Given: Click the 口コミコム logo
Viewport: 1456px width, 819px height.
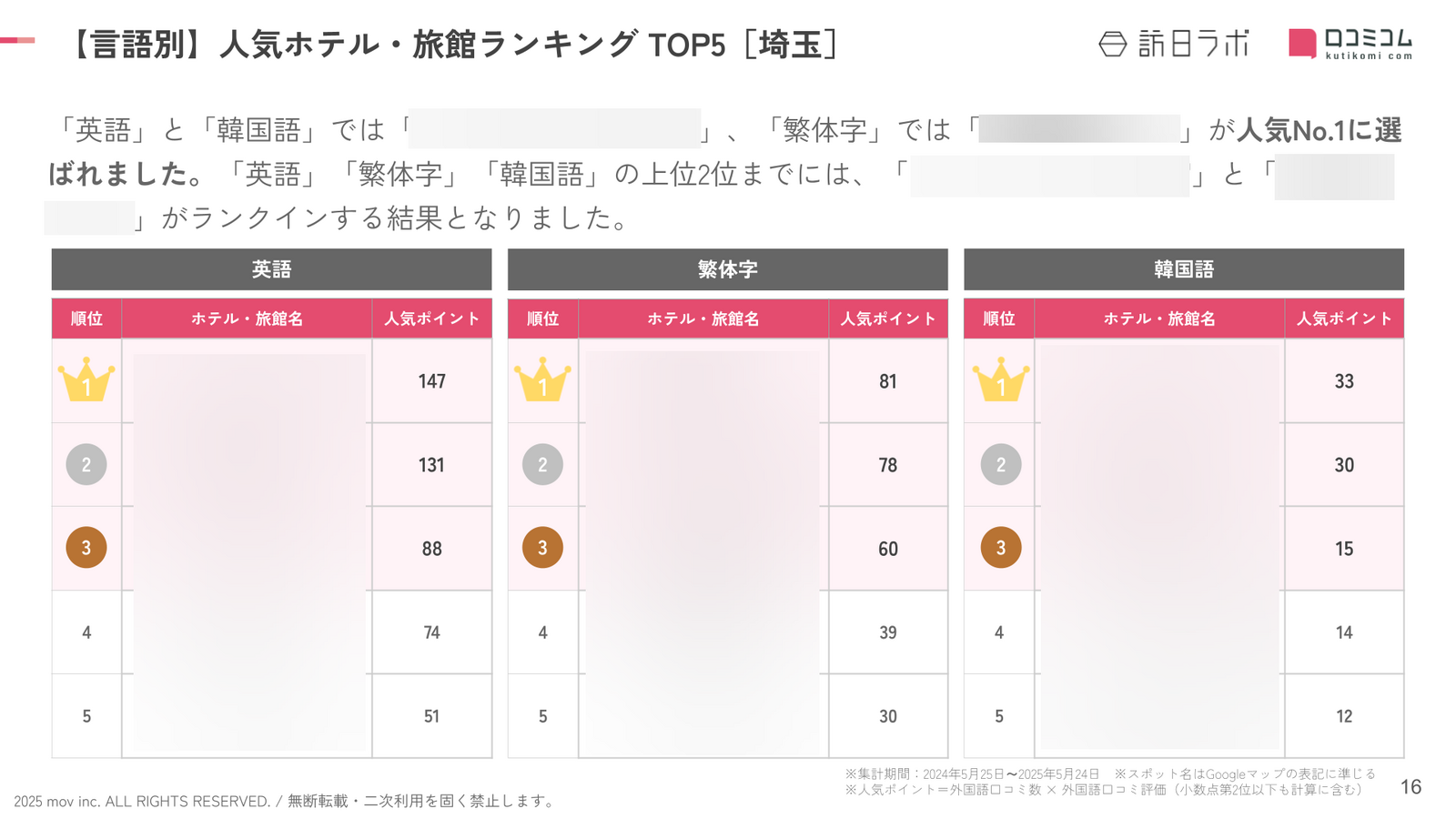Looking at the screenshot, I should point(1350,43).
